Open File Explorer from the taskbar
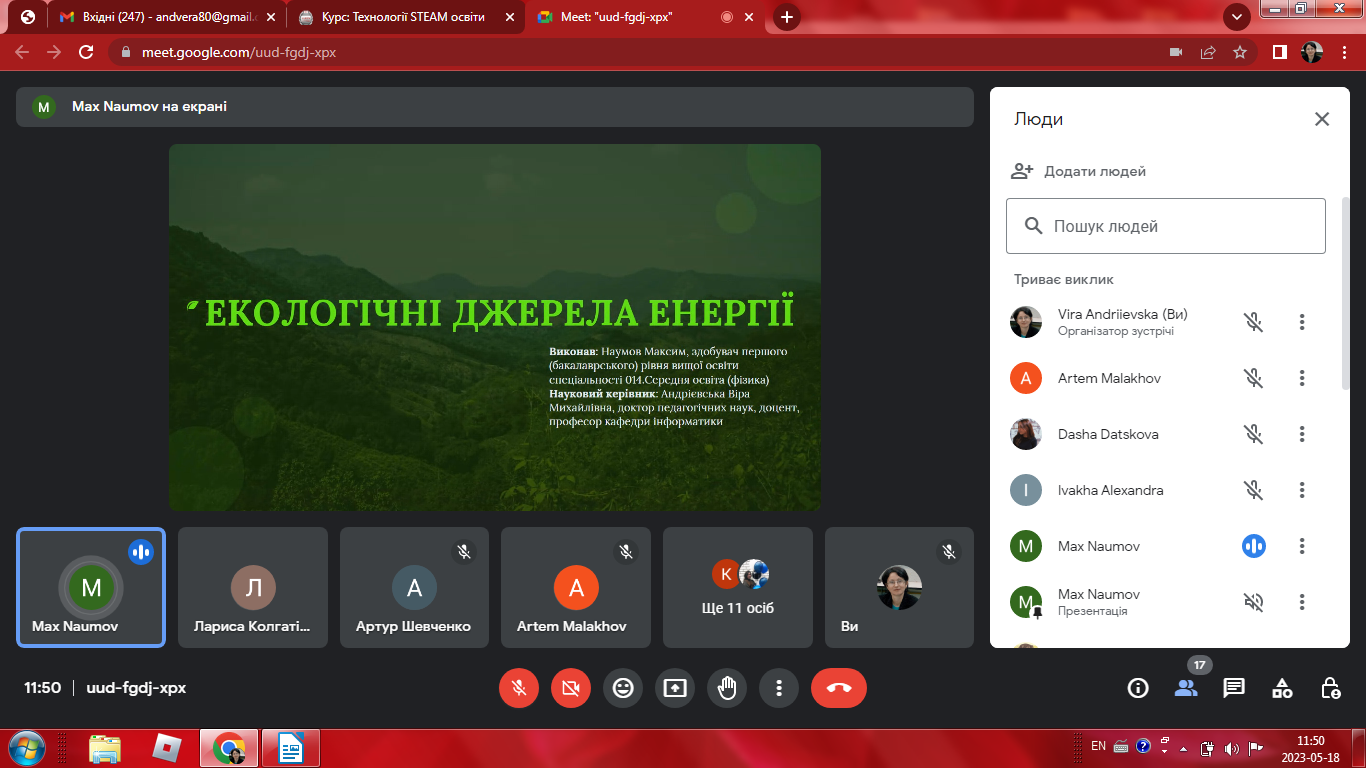This screenshot has height=768, width=1366. [x=105, y=748]
